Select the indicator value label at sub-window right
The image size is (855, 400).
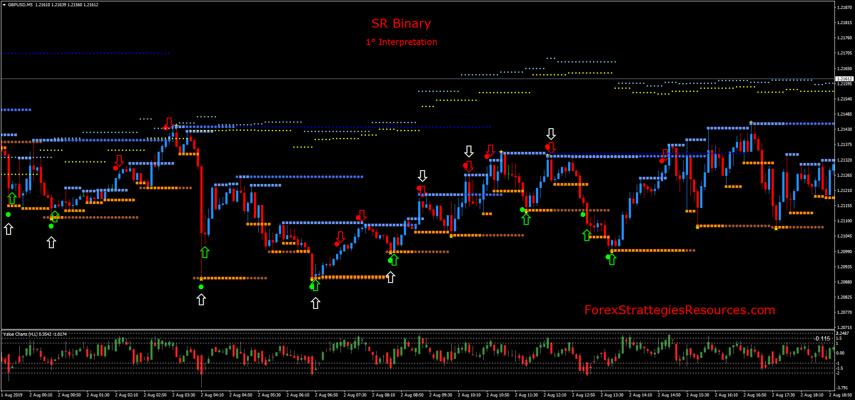822,339
